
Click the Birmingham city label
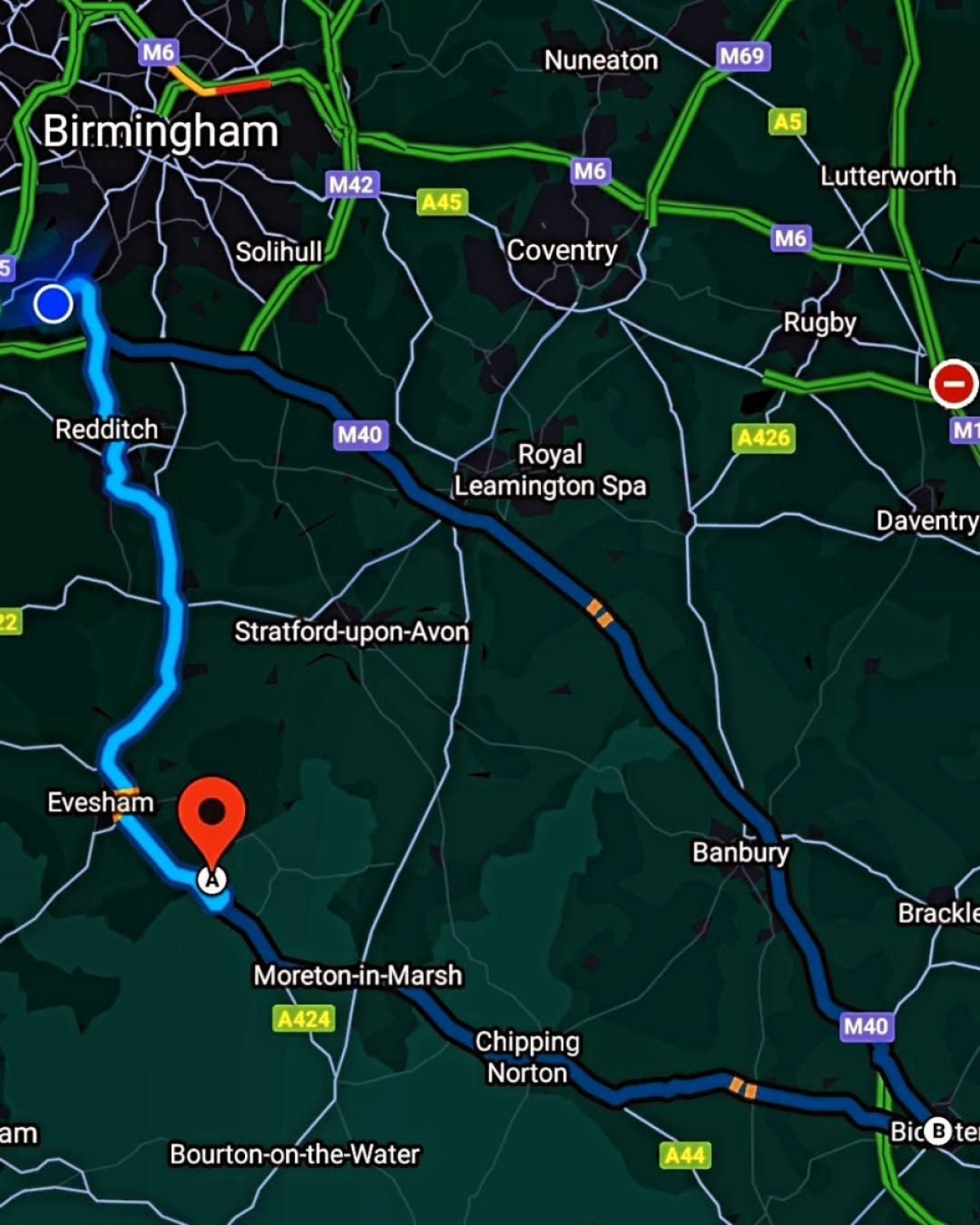pos(161,132)
